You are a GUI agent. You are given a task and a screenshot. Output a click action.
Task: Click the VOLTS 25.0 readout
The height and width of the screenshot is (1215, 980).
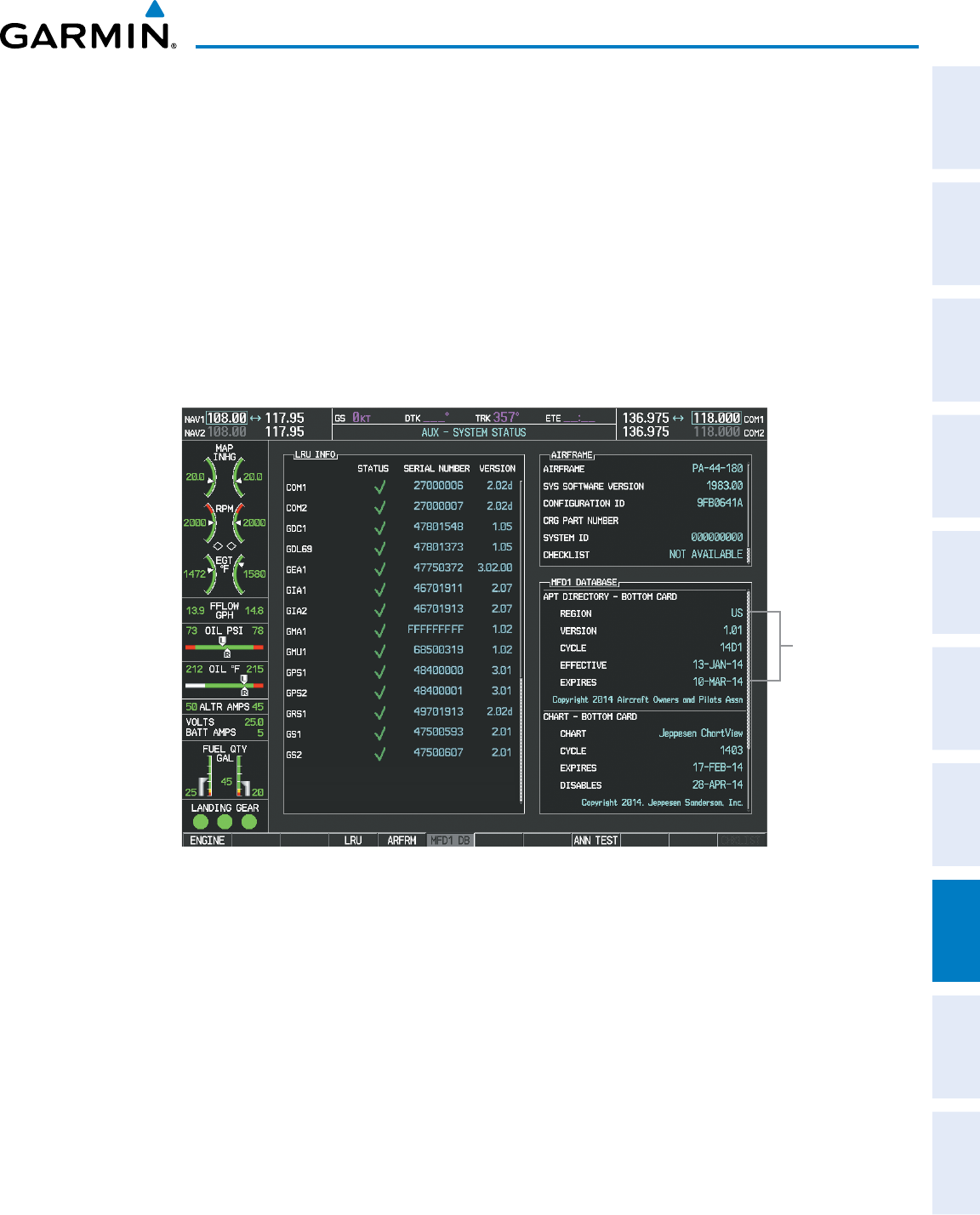click(x=225, y=722)
